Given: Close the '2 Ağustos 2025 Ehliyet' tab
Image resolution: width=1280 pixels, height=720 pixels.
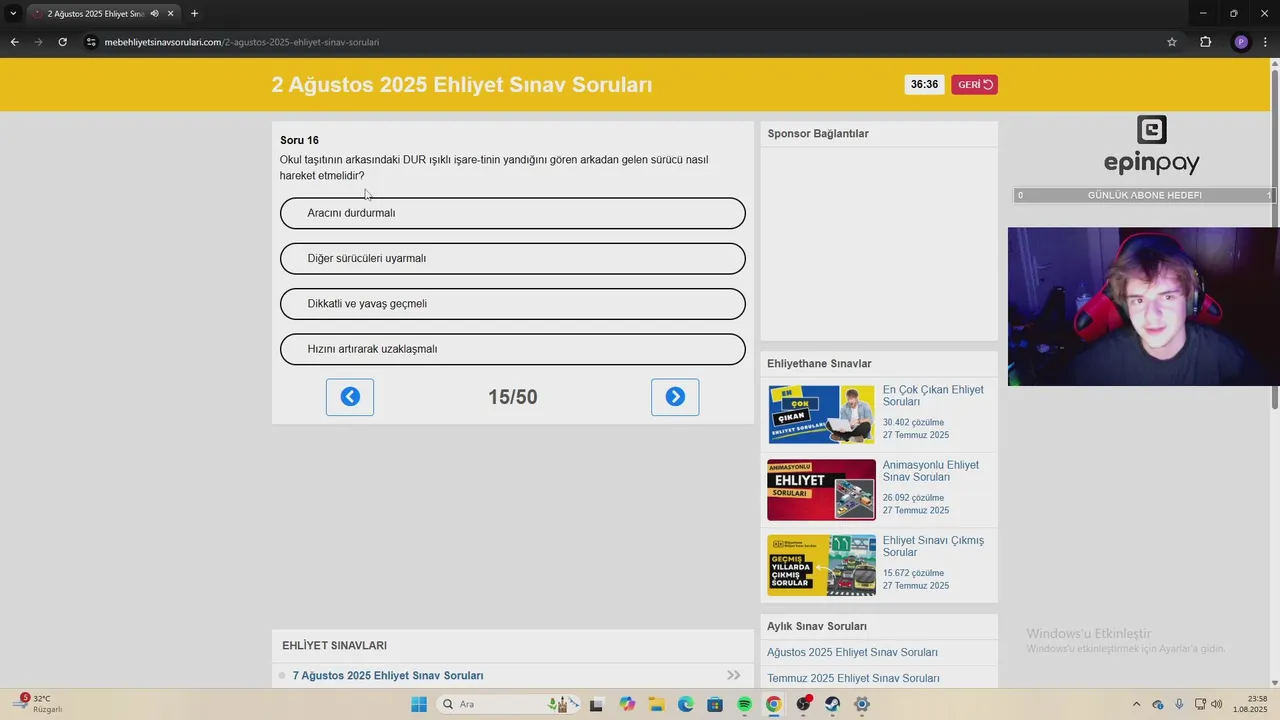Looking at the screenshot, I should (171, 14).
